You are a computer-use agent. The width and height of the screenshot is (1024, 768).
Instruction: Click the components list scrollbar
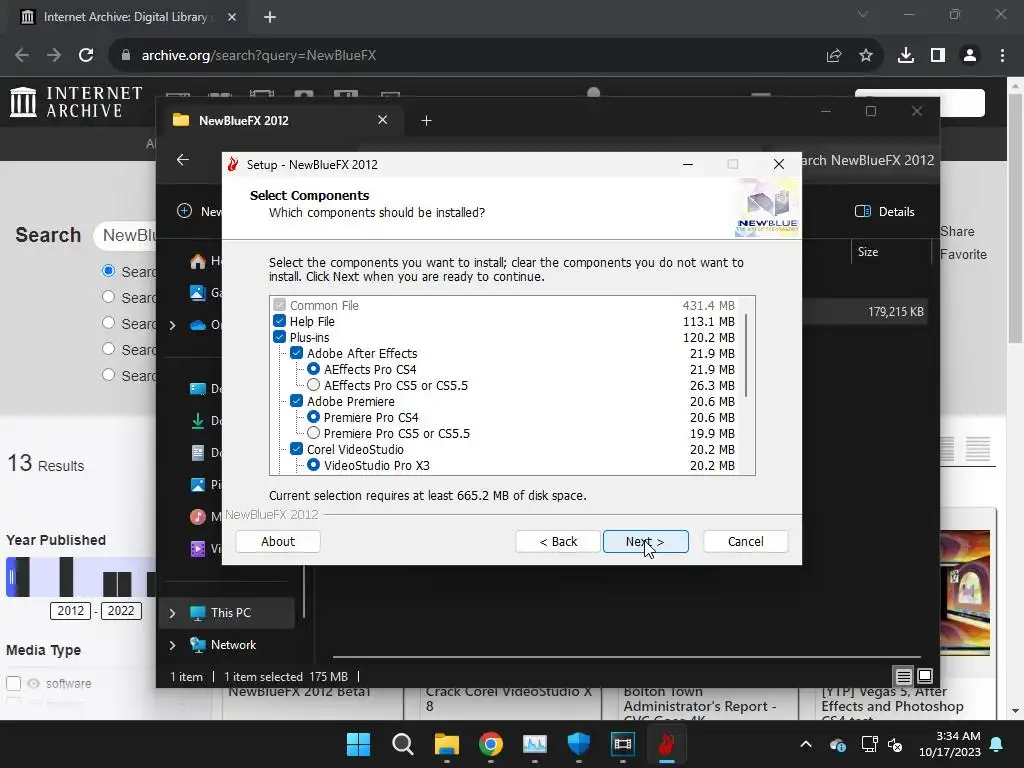click(x=746, y=356)
